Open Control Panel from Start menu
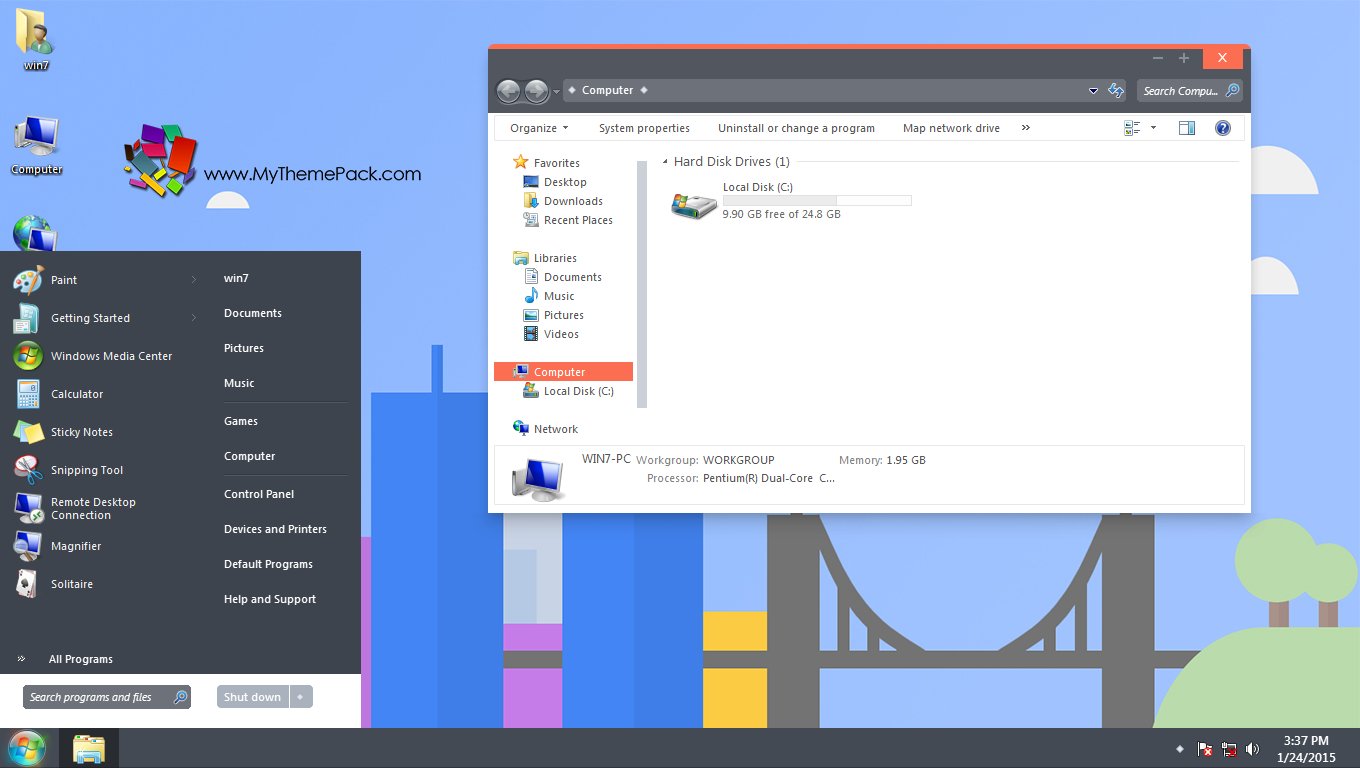This screenshot has height=768, width=1360. click(x=259, y=494)
